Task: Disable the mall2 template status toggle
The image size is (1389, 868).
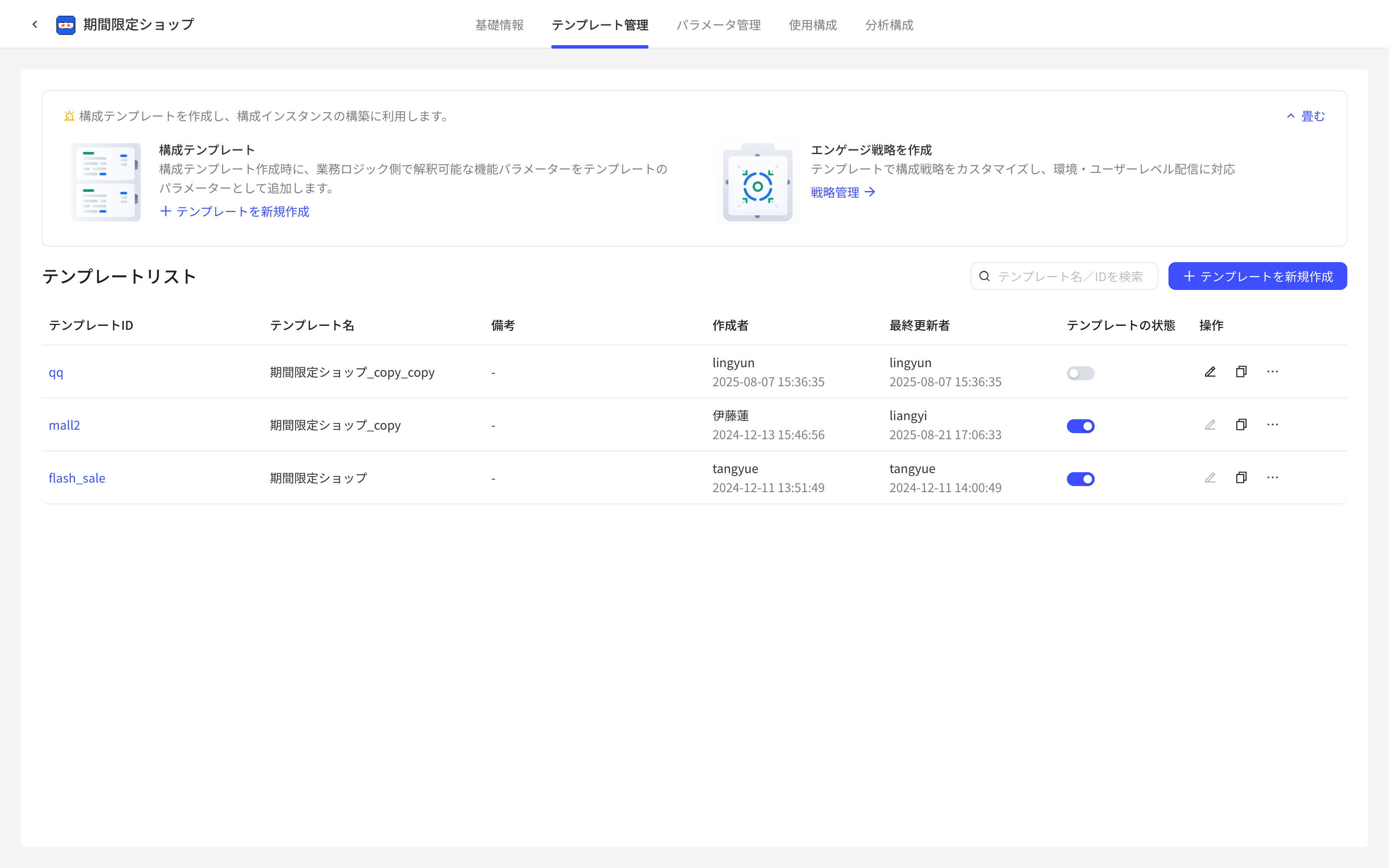Action: [x=1080, y=426]
